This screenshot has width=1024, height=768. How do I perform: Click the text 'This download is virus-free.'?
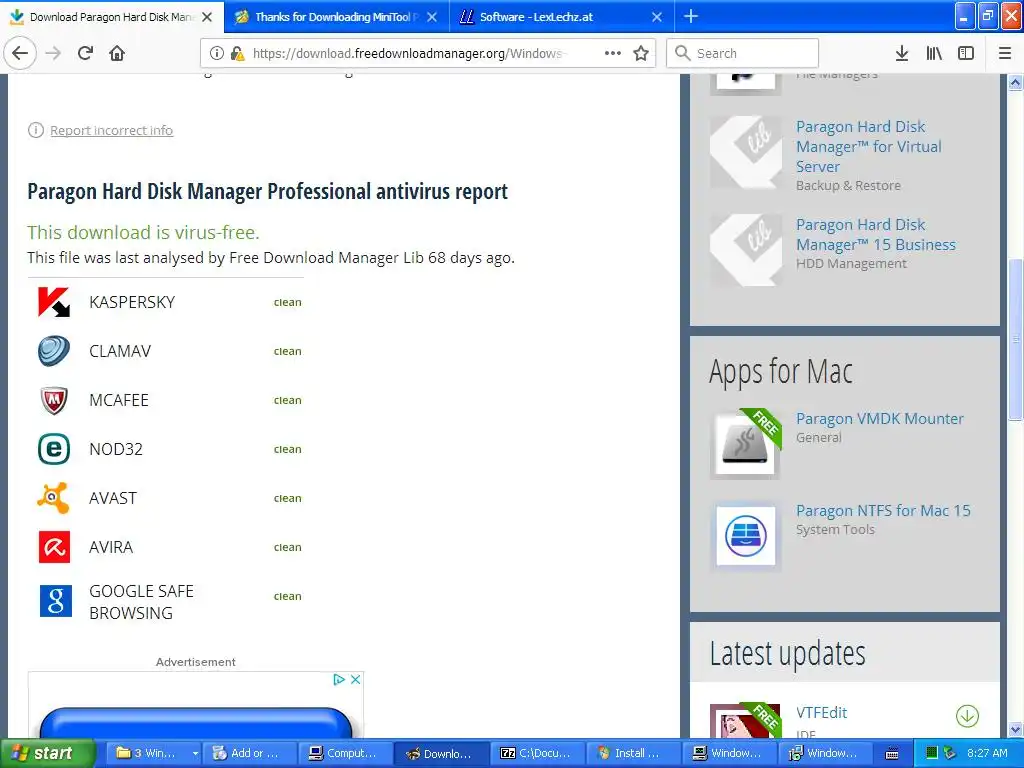(143, 232)
